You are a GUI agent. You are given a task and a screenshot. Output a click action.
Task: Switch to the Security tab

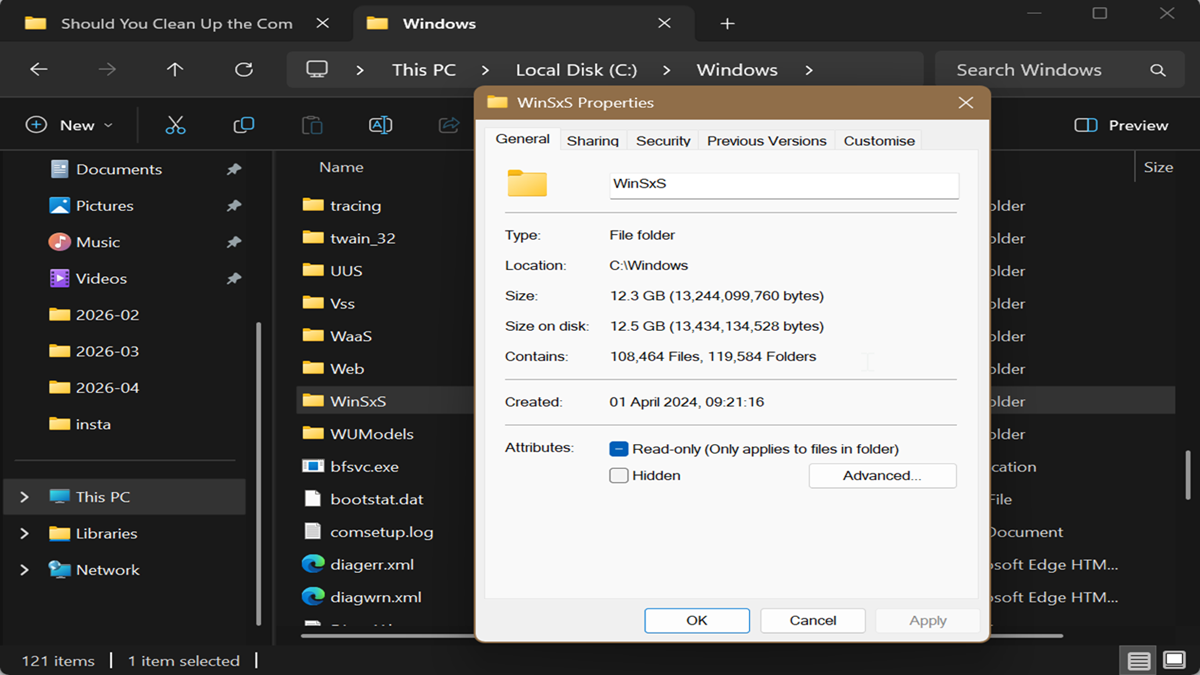click(x=663, y=141)
